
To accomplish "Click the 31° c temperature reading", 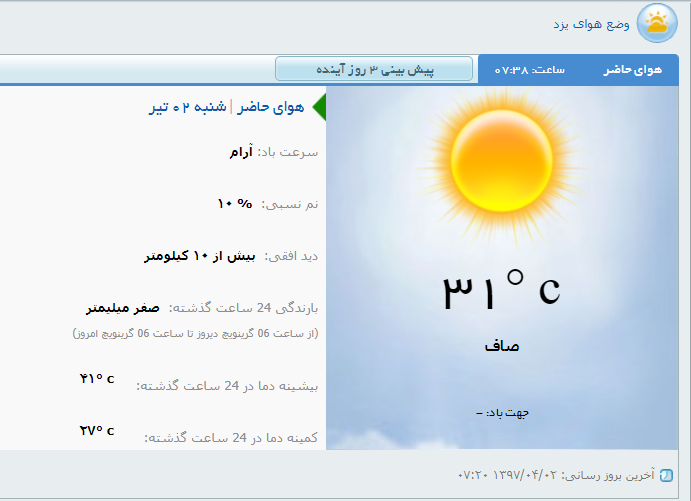I will click(x=501, y=290).
